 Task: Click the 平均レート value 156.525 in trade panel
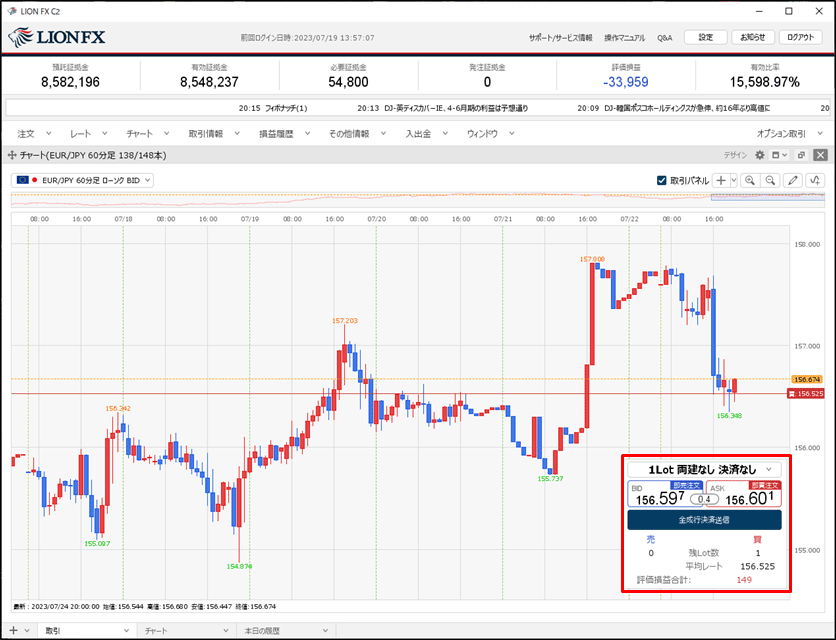[x=758, y=566]
